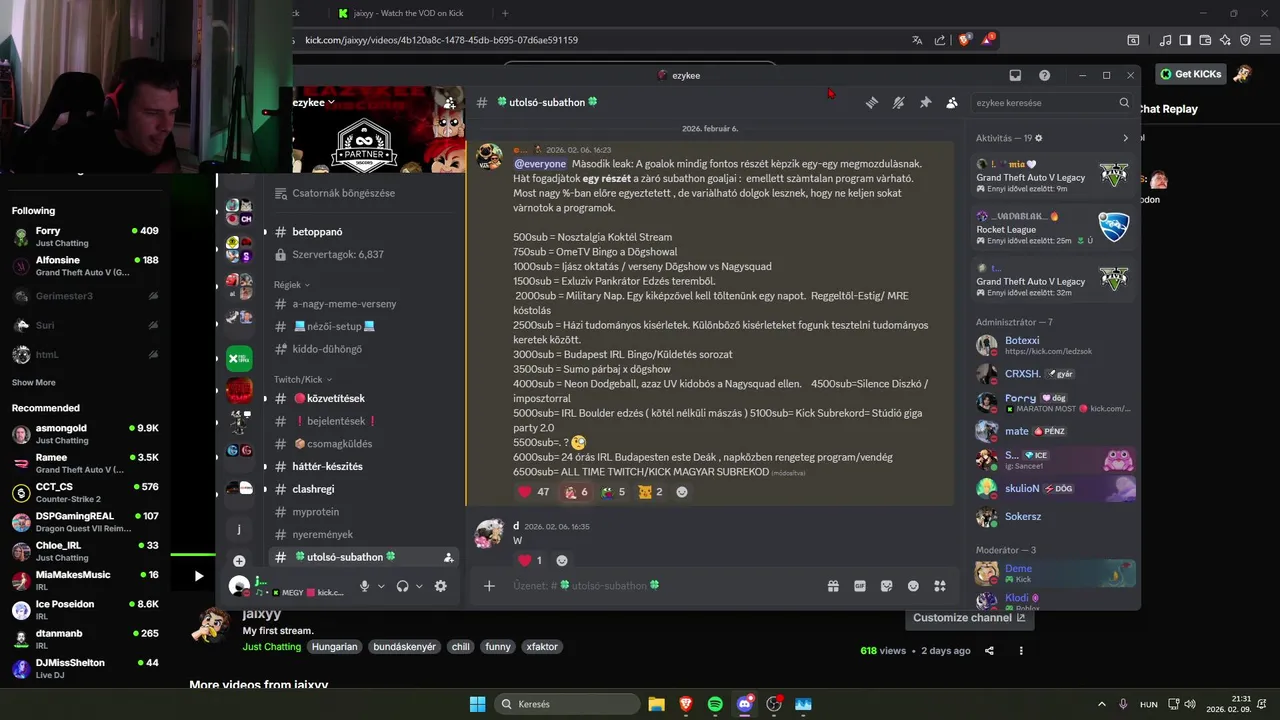Toggle the heart reaction with 47
The image size is (1280, 720).
tap(533, 492)
